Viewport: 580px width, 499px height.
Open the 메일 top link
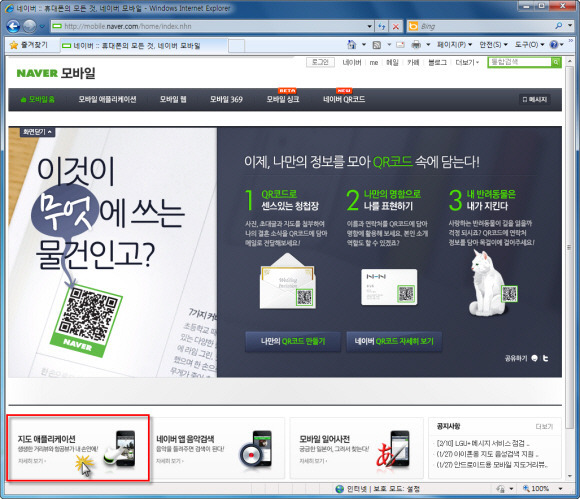pos(392,63)
